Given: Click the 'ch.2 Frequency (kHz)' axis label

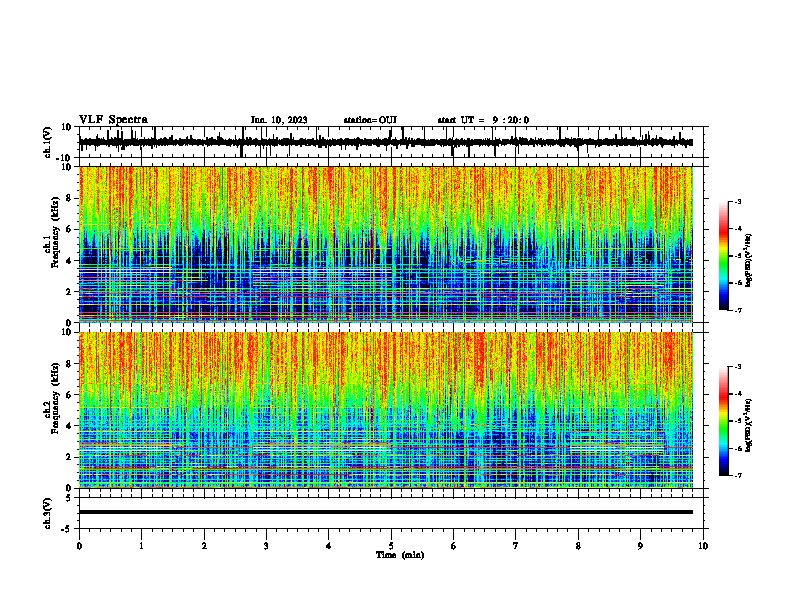Looking at the screenshot, I should pos(52,398).
